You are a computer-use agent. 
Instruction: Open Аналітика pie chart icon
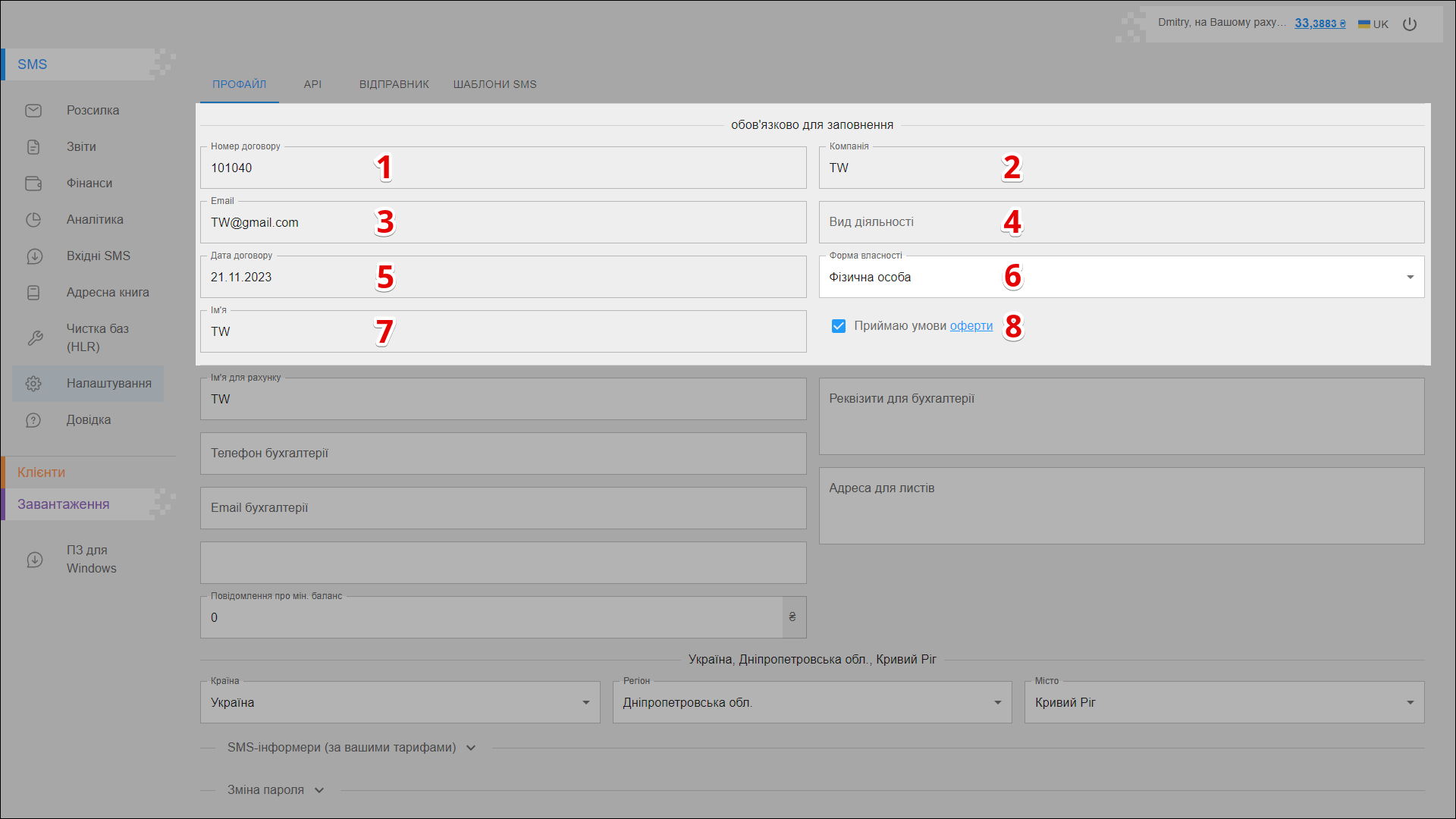pyautogui.click(x=33, y=220)
